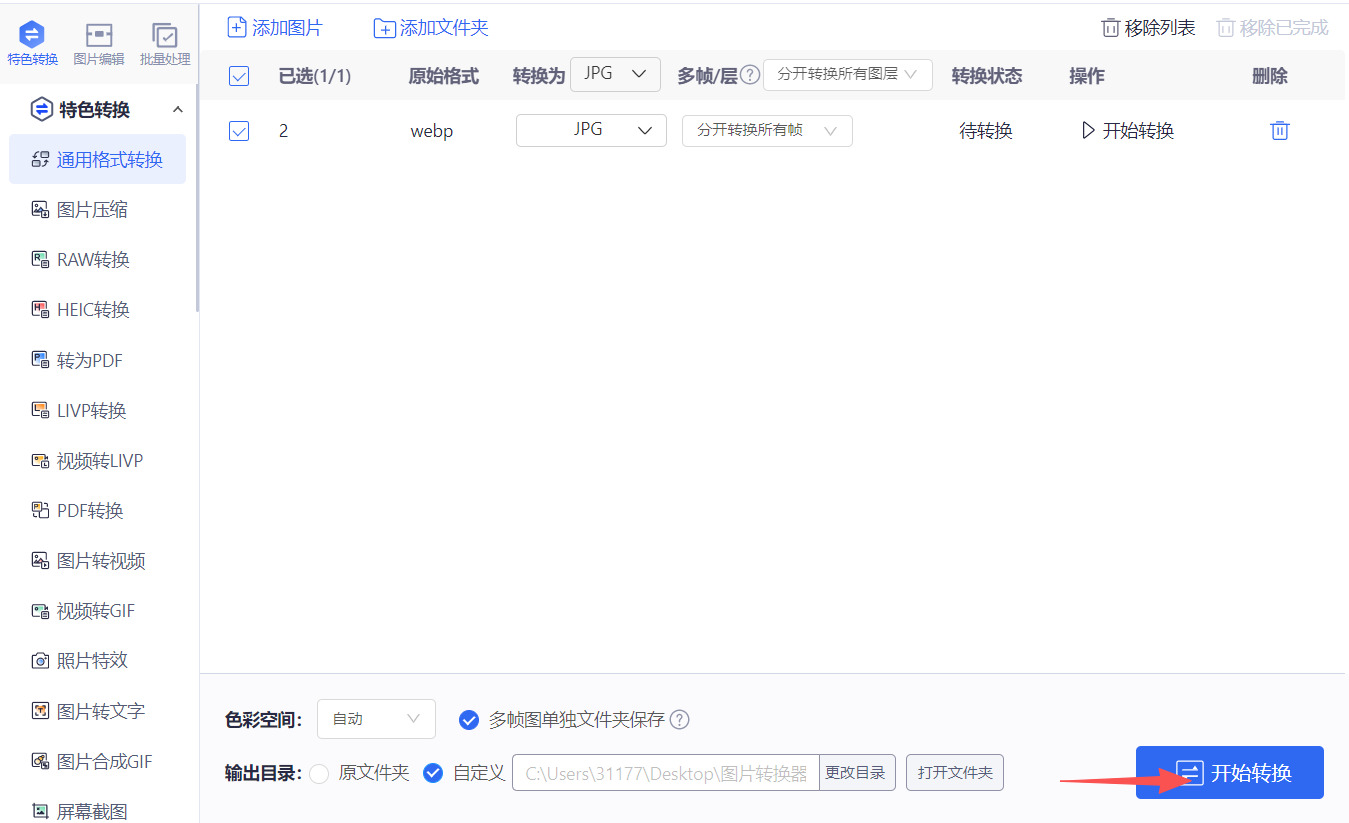Toggle 多帧图单独文件夹保存 option
1349x823 pixels.
click(x=469, y=718)
